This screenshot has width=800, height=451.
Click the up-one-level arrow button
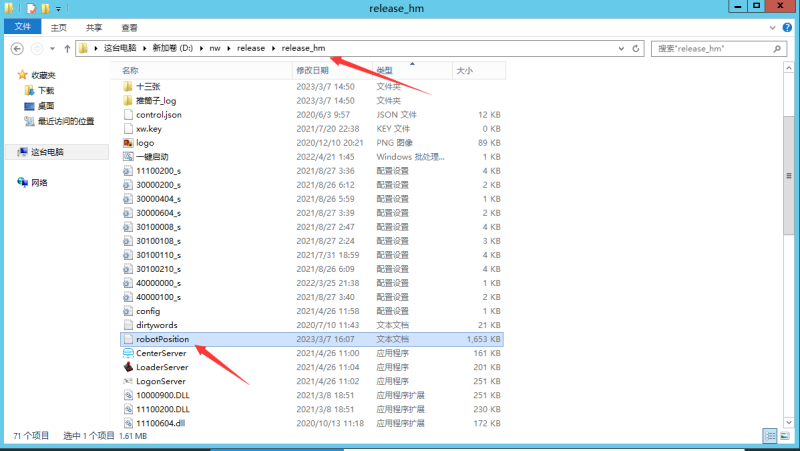(66, 48)
